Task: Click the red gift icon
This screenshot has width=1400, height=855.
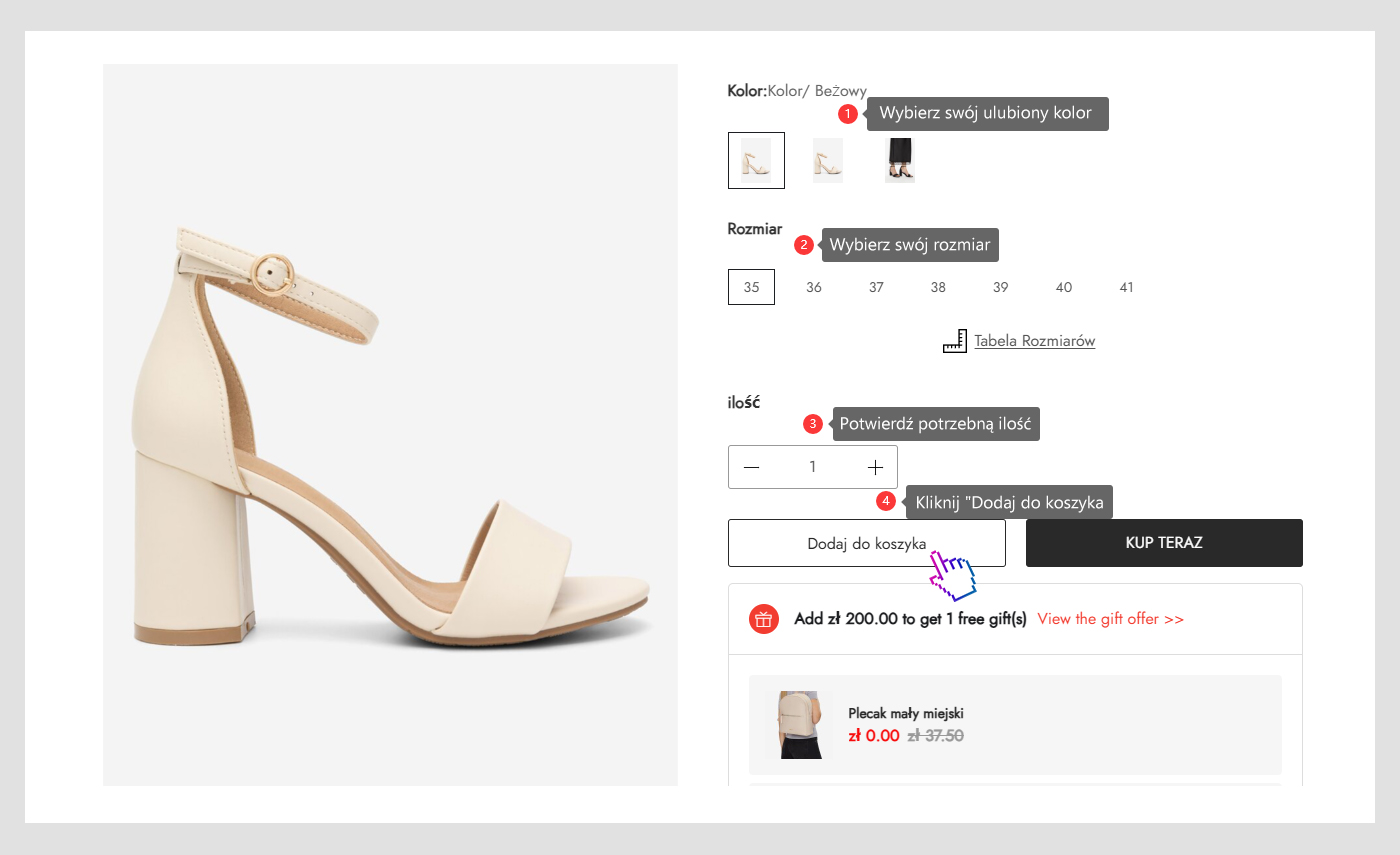Action: click(x=764, y=619)
